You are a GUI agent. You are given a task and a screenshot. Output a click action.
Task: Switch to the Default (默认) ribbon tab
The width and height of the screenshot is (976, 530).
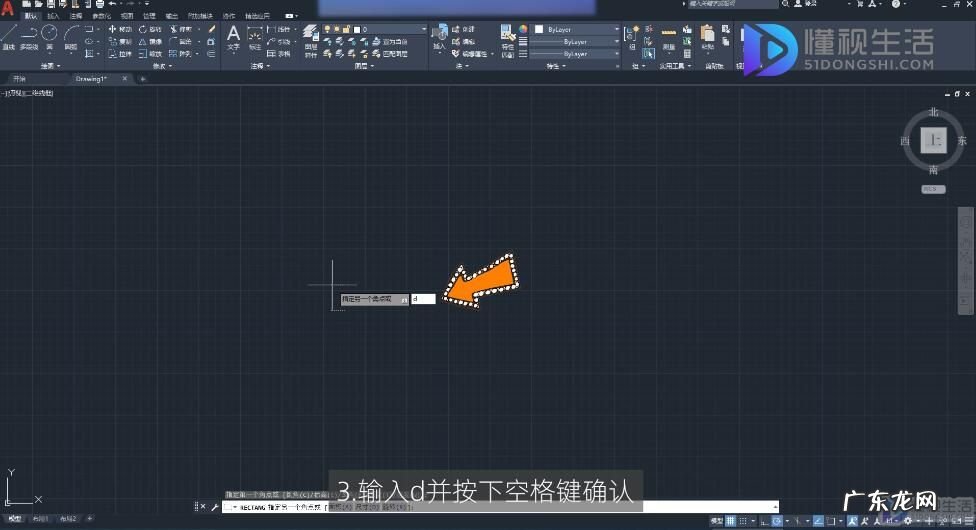coord(30,16)
